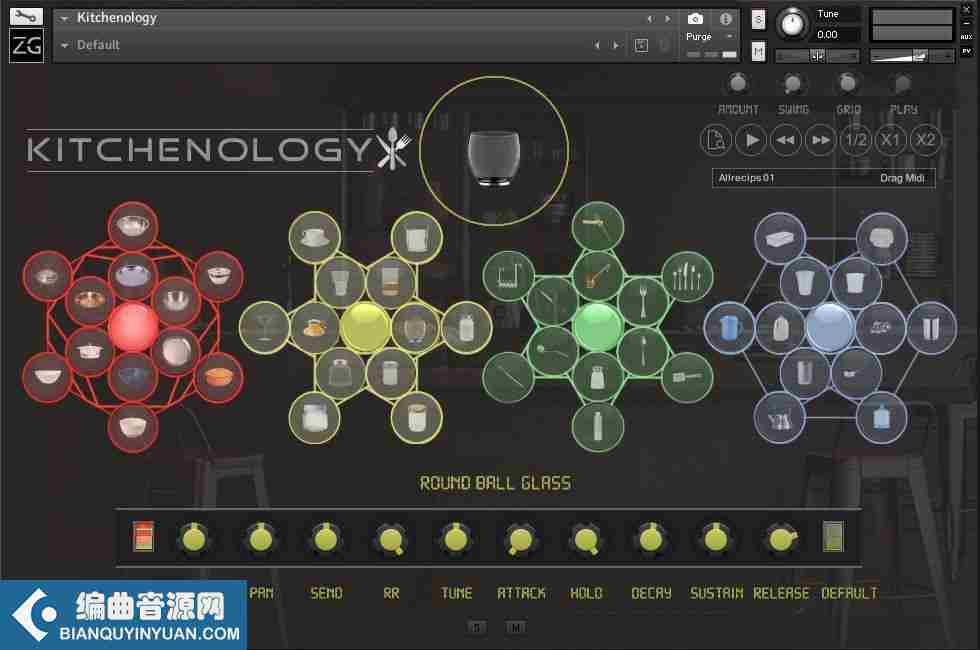Set playback speed to 1/2
Screen dimensions: 980x650
click(x=856, y=140)
